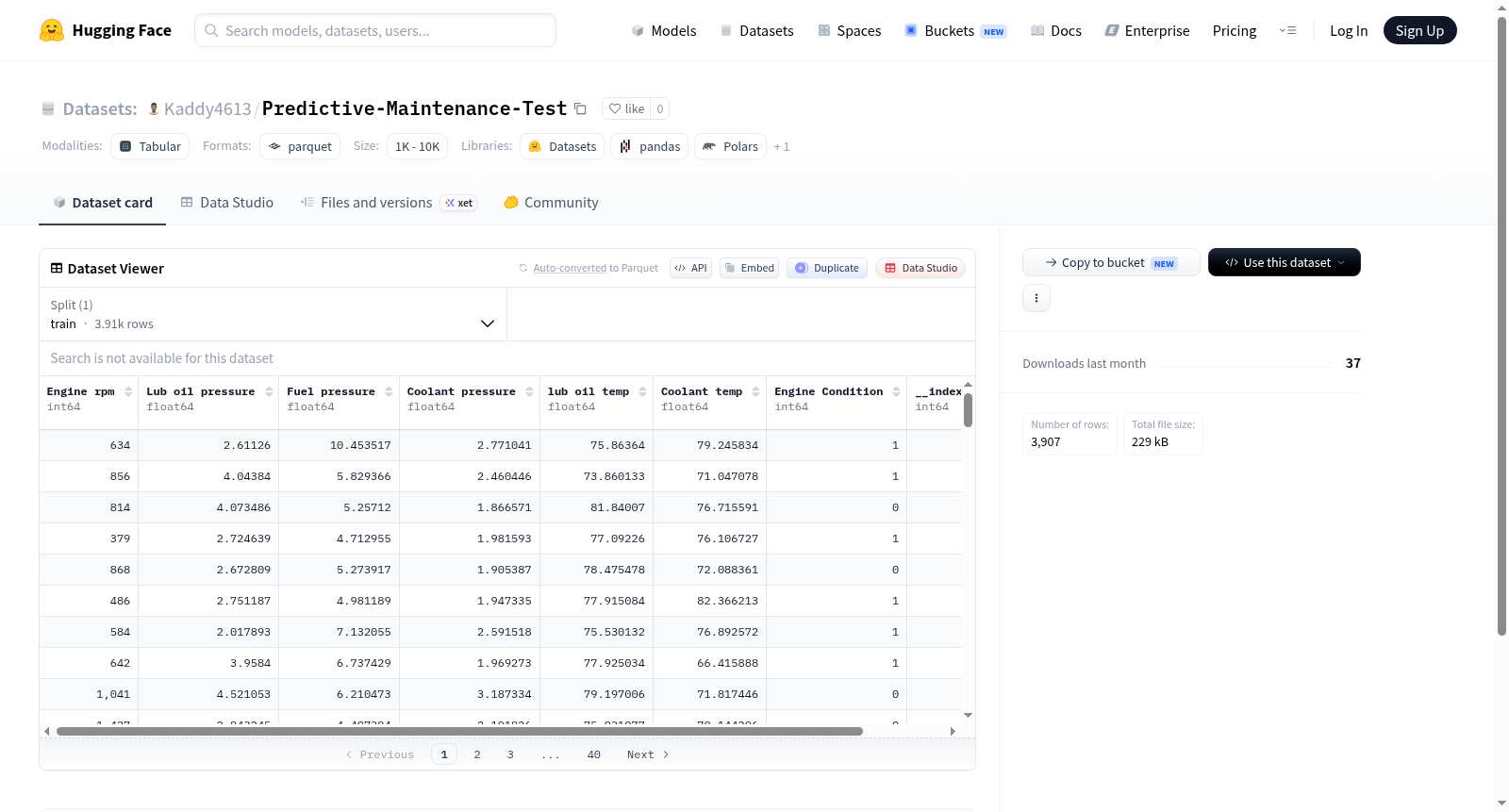Screen dimensions: 1509x812
Task: Switch to the Data Studio tab
Action: (227, 202)
